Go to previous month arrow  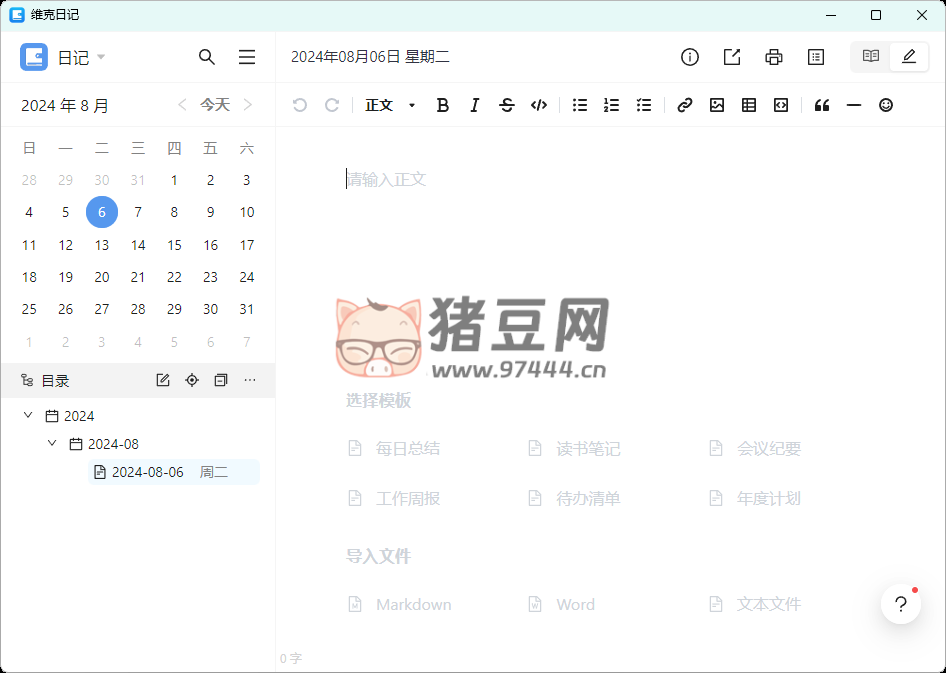point(182,105)
